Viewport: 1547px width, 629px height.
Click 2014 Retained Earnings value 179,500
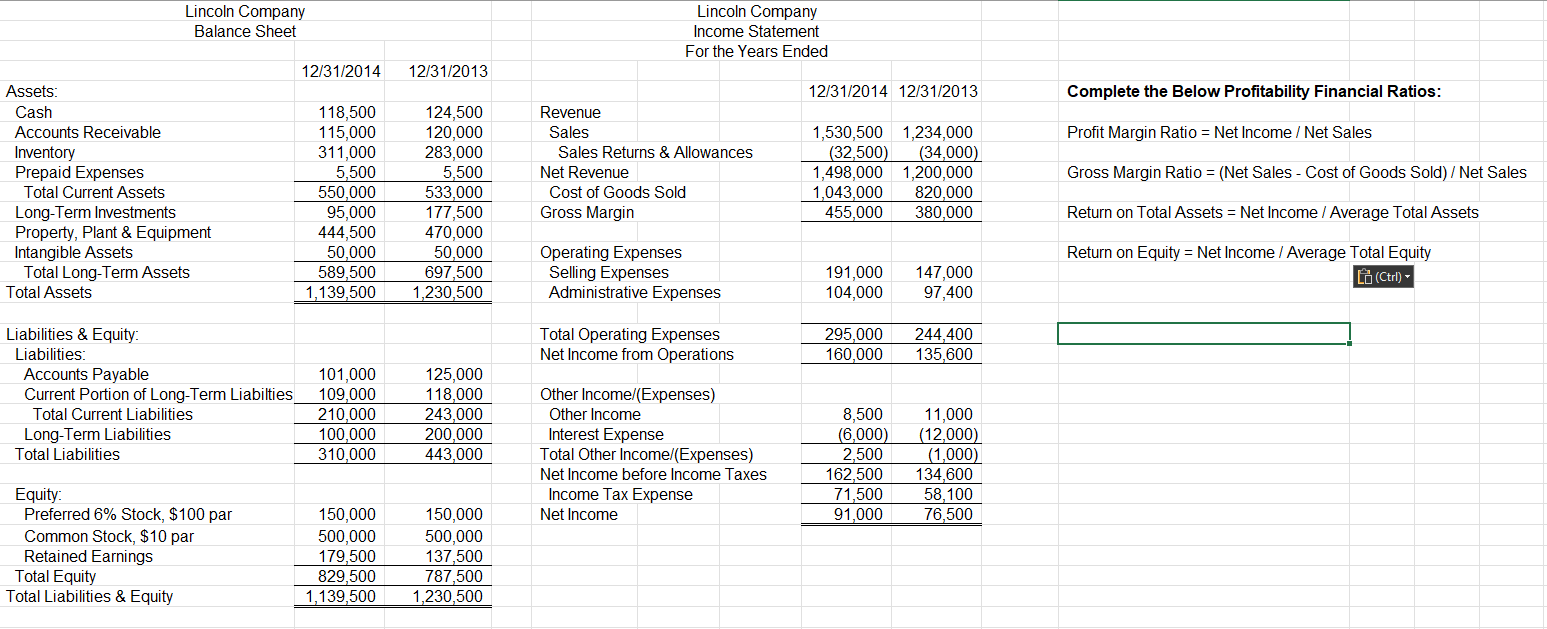pos(346,556)
